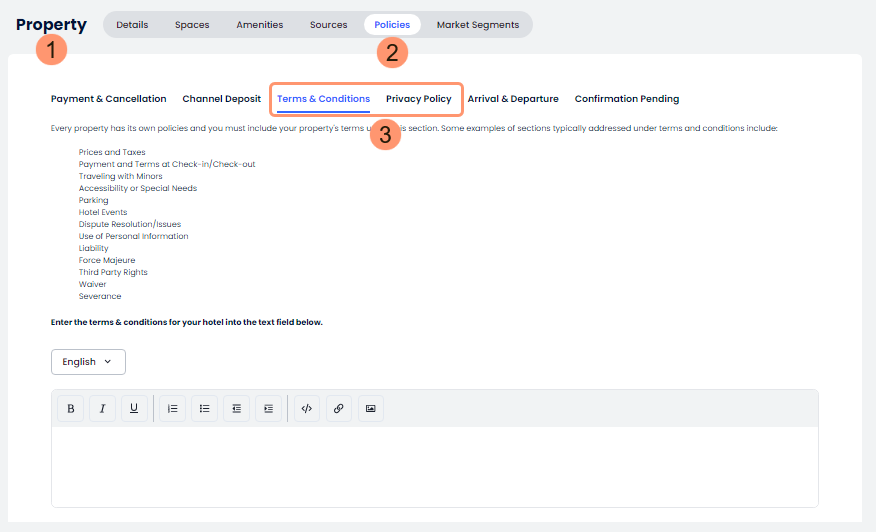This screenshot has height=532, width=876.
Task: Open the Confirmation Pending sub-tab
Action: point(627,99)
